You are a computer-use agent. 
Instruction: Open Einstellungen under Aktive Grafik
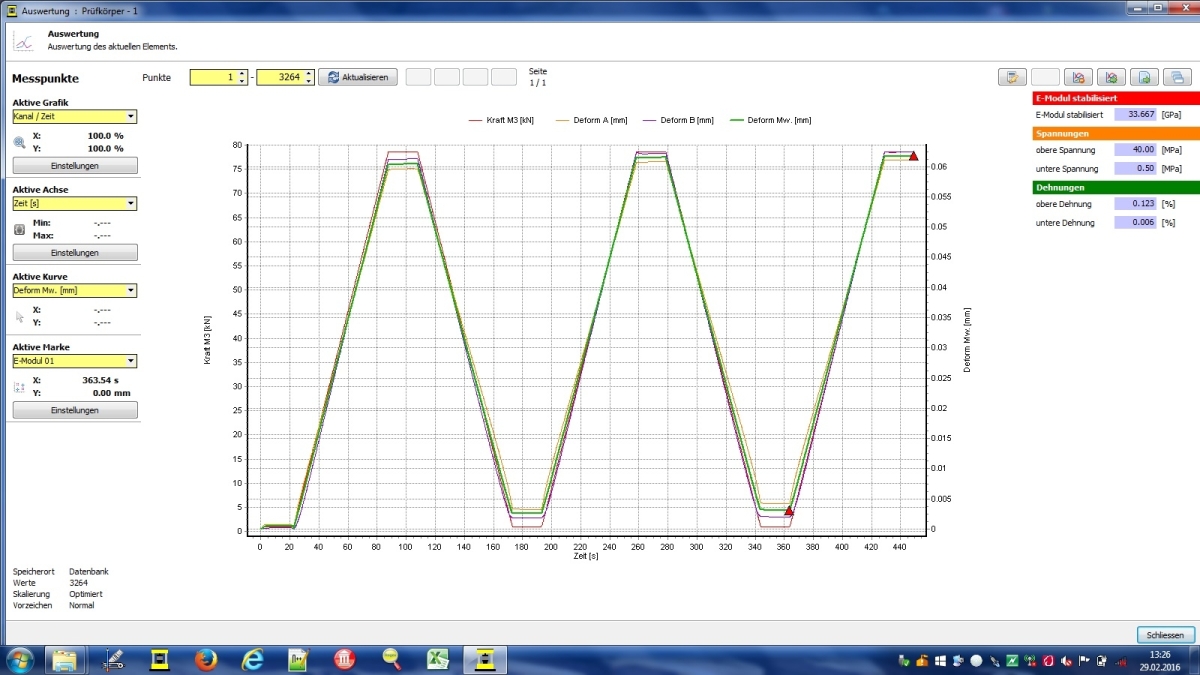point(75,165)
